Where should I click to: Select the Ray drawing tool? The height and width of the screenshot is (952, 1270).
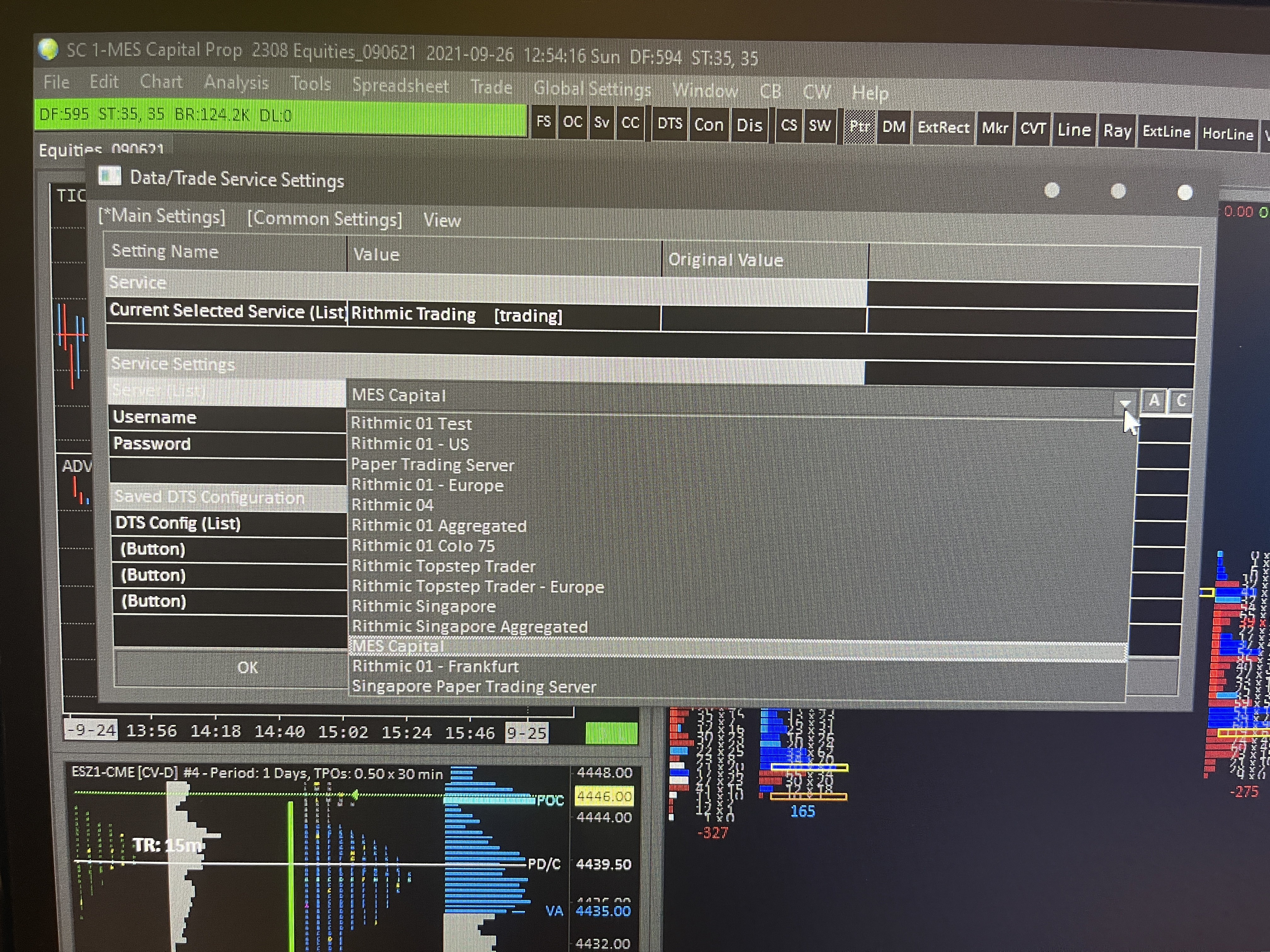(1117, 131)
